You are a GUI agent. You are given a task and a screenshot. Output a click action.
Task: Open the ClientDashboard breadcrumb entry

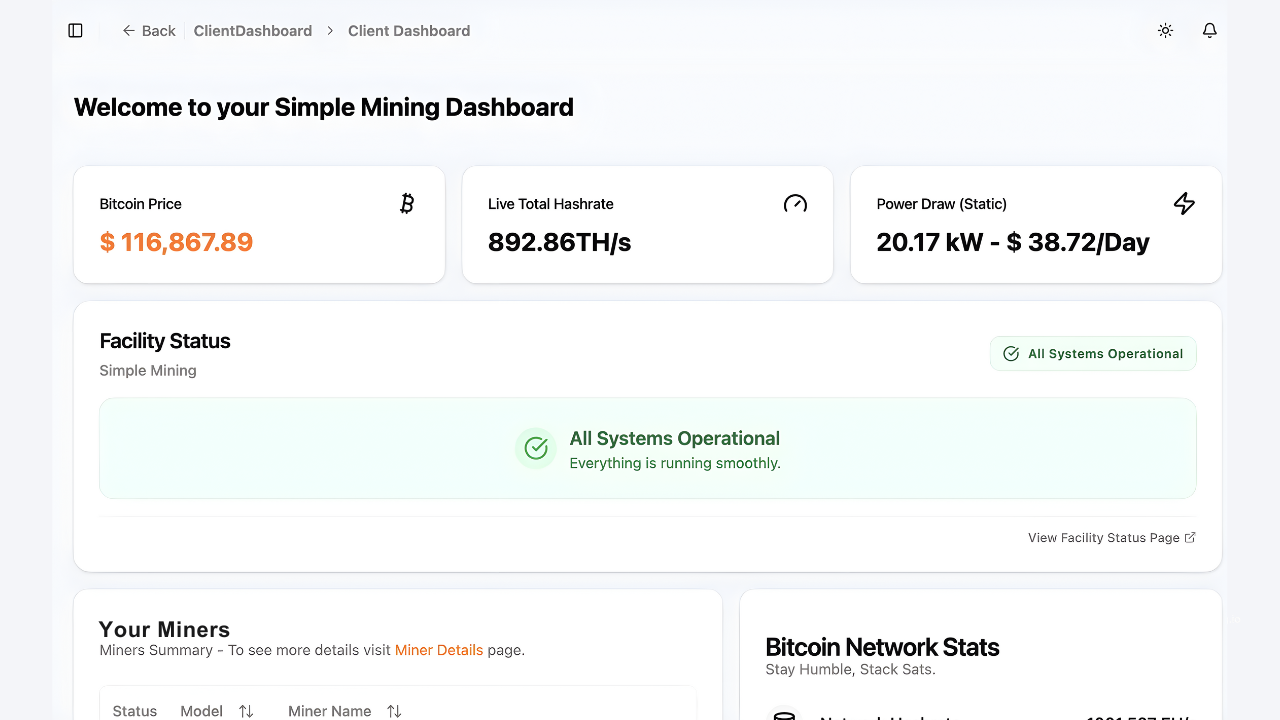253,31
